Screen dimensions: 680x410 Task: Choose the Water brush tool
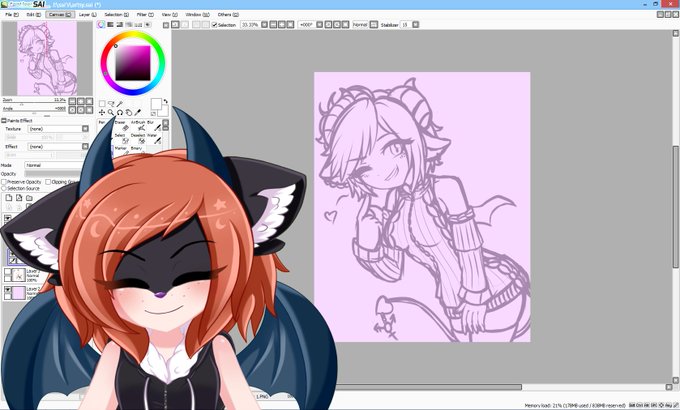pos(154,139)
